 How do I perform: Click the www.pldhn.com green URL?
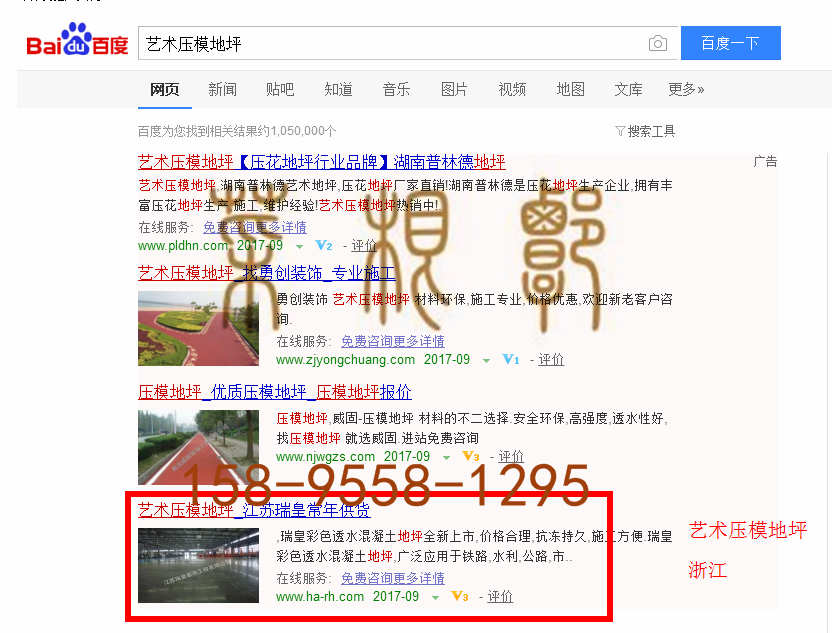[183, 246]
